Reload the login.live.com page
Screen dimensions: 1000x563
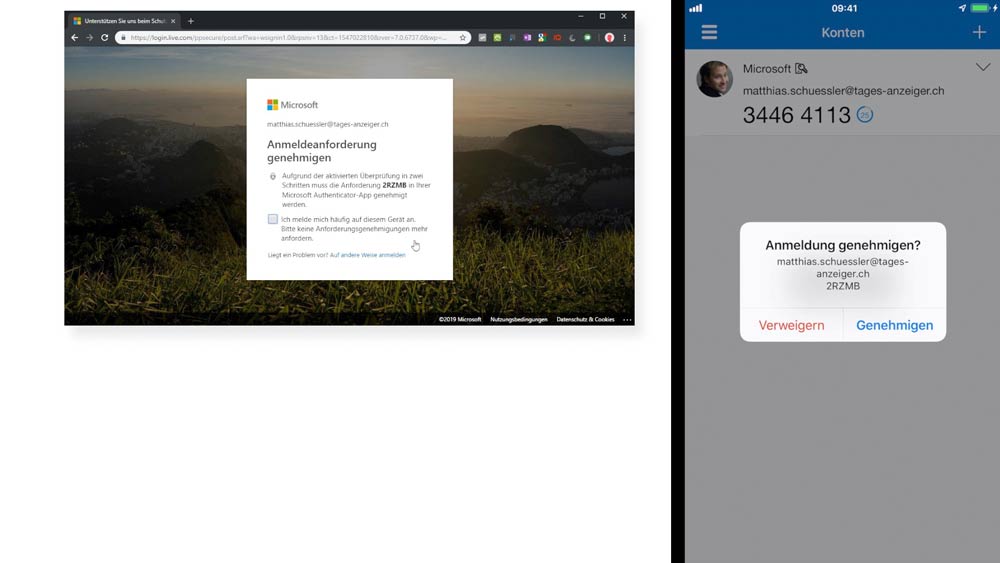click(105, 38)
